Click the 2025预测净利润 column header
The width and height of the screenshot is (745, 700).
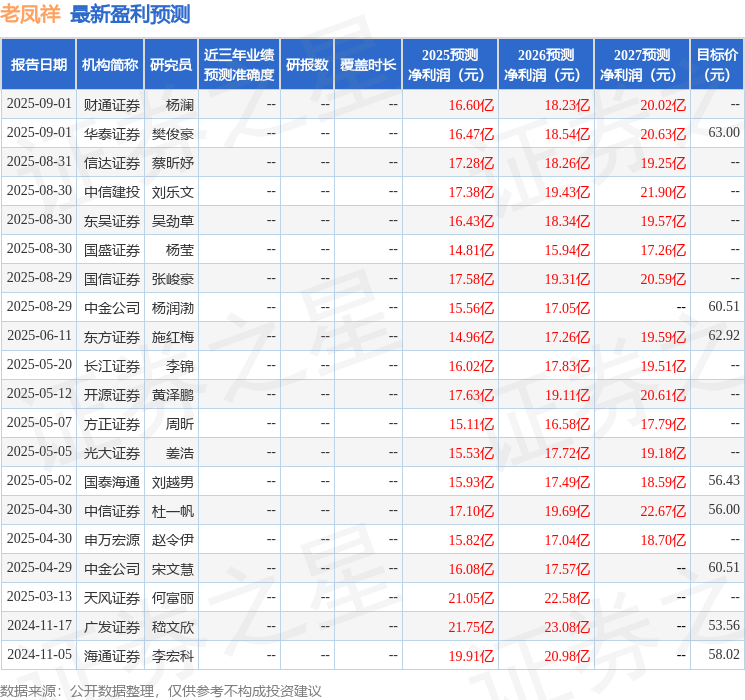449,65
